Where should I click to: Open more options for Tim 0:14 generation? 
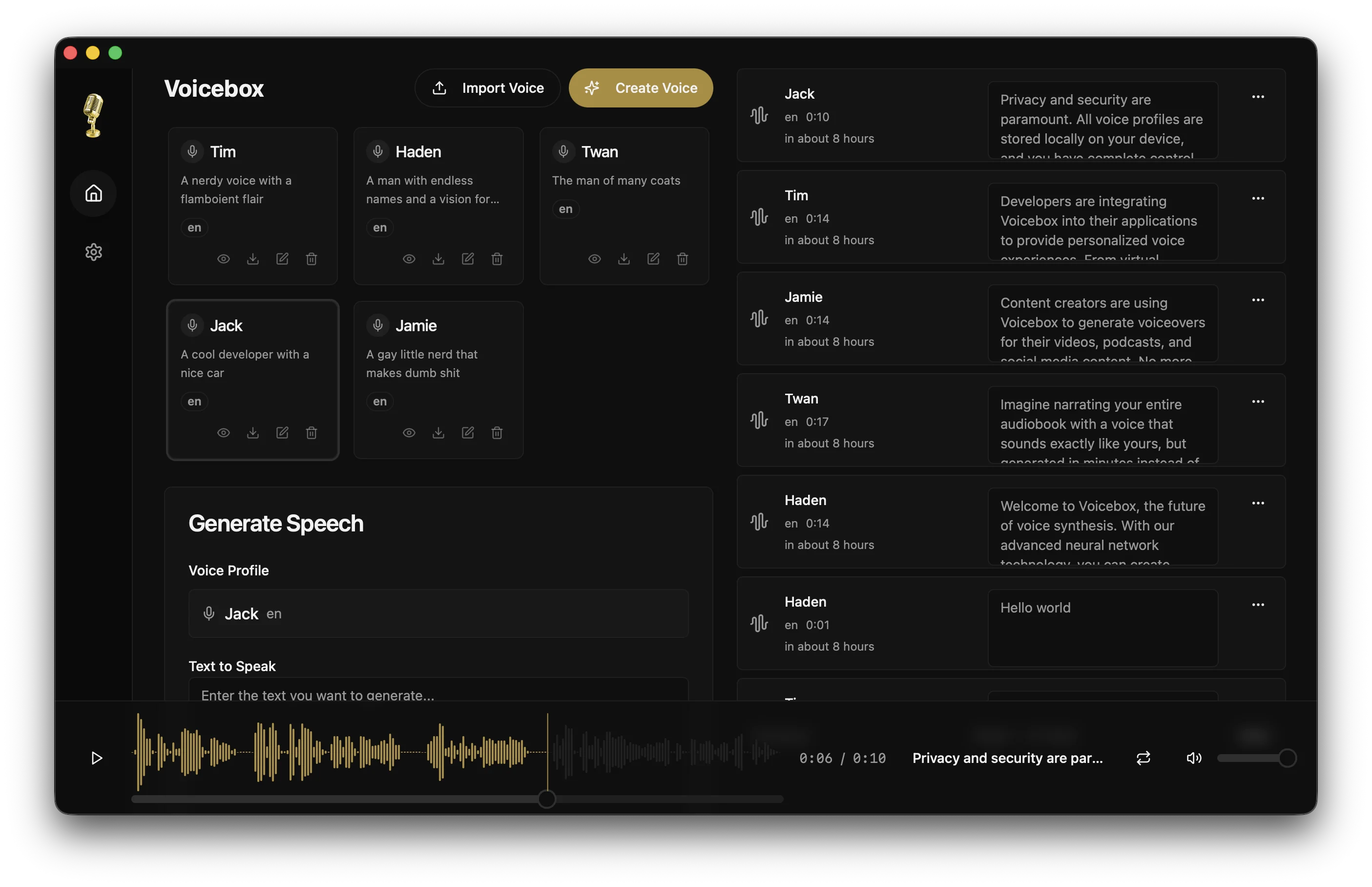[x=1257, y=198]
